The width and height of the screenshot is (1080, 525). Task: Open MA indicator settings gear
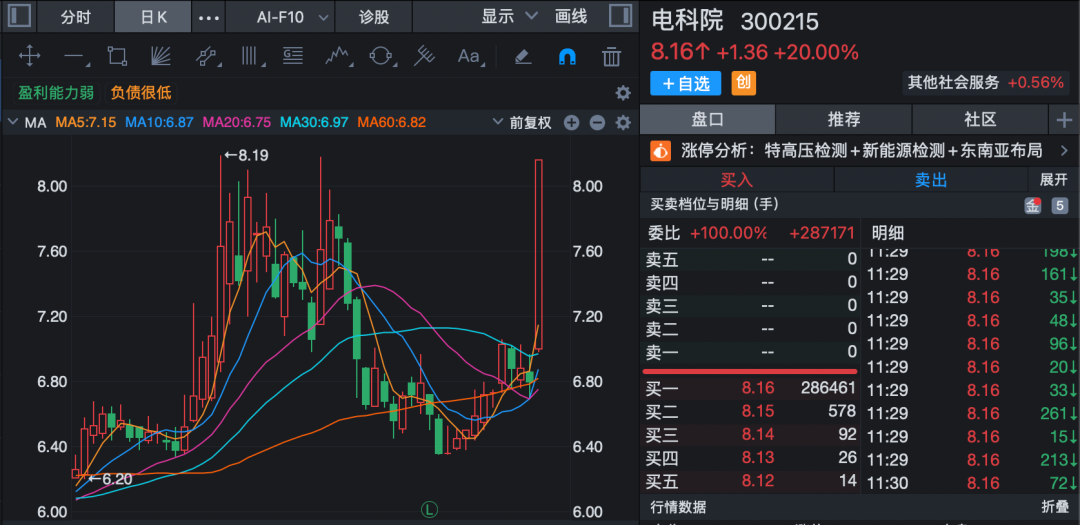[623, 123]
